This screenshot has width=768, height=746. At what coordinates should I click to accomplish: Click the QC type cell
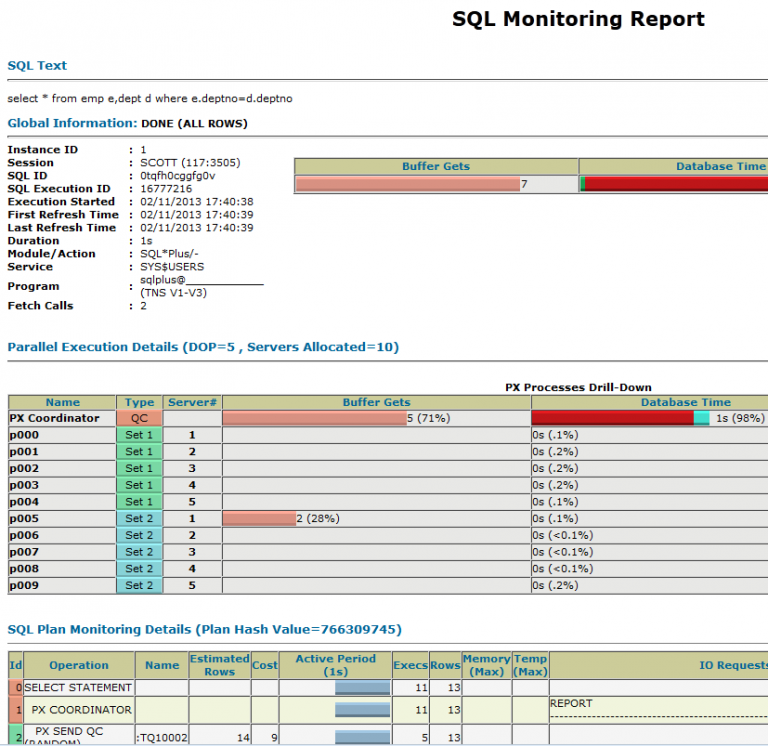(139, 418)
